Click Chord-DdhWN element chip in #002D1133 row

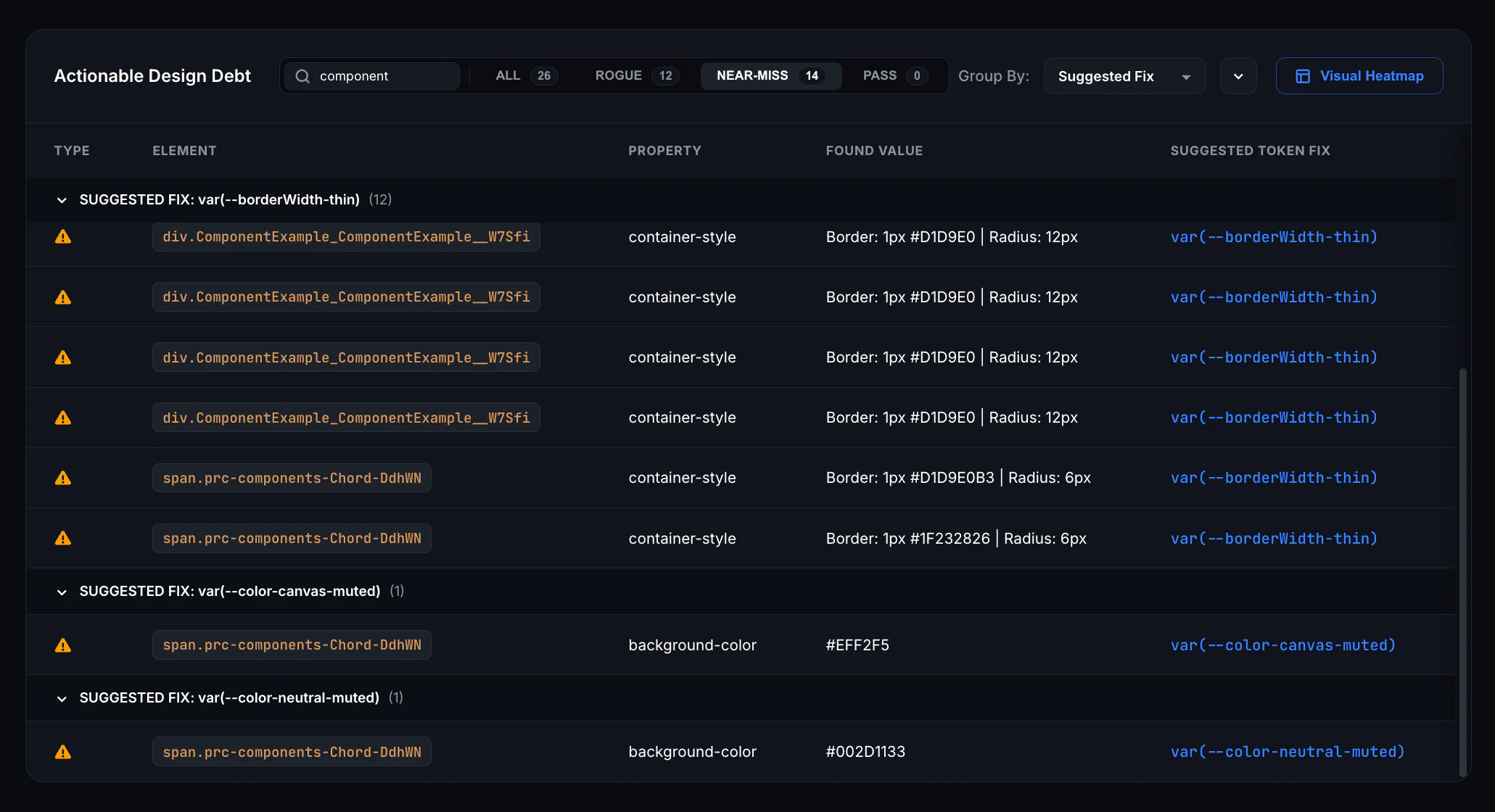[292, 752]
